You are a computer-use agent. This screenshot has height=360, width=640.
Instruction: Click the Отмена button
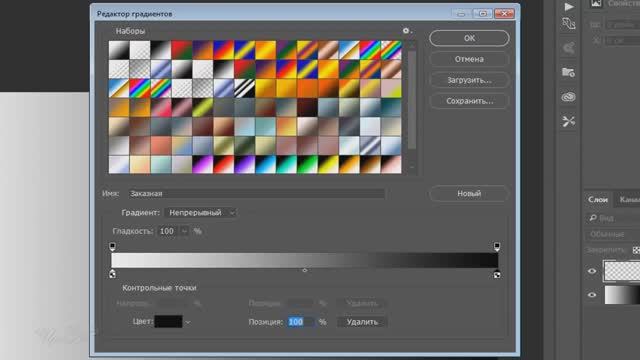click(469, 59)
